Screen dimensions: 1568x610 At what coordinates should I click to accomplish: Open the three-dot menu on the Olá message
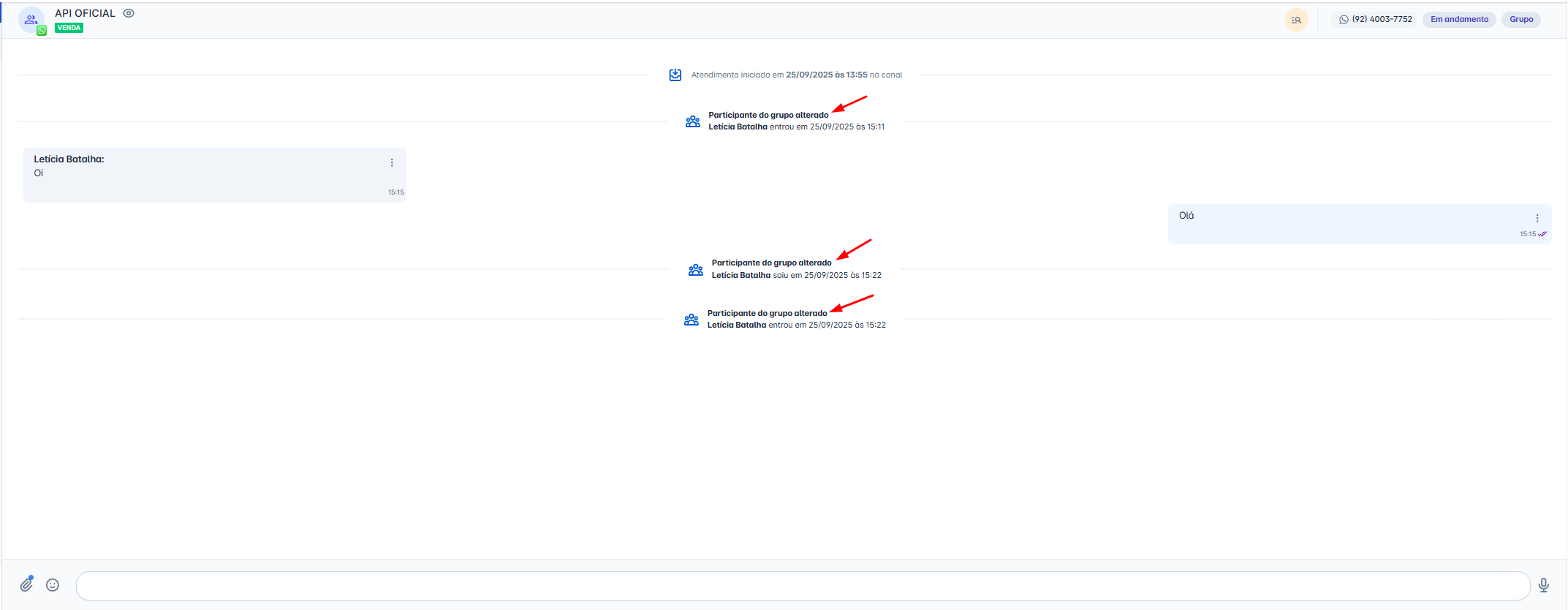1537,218
